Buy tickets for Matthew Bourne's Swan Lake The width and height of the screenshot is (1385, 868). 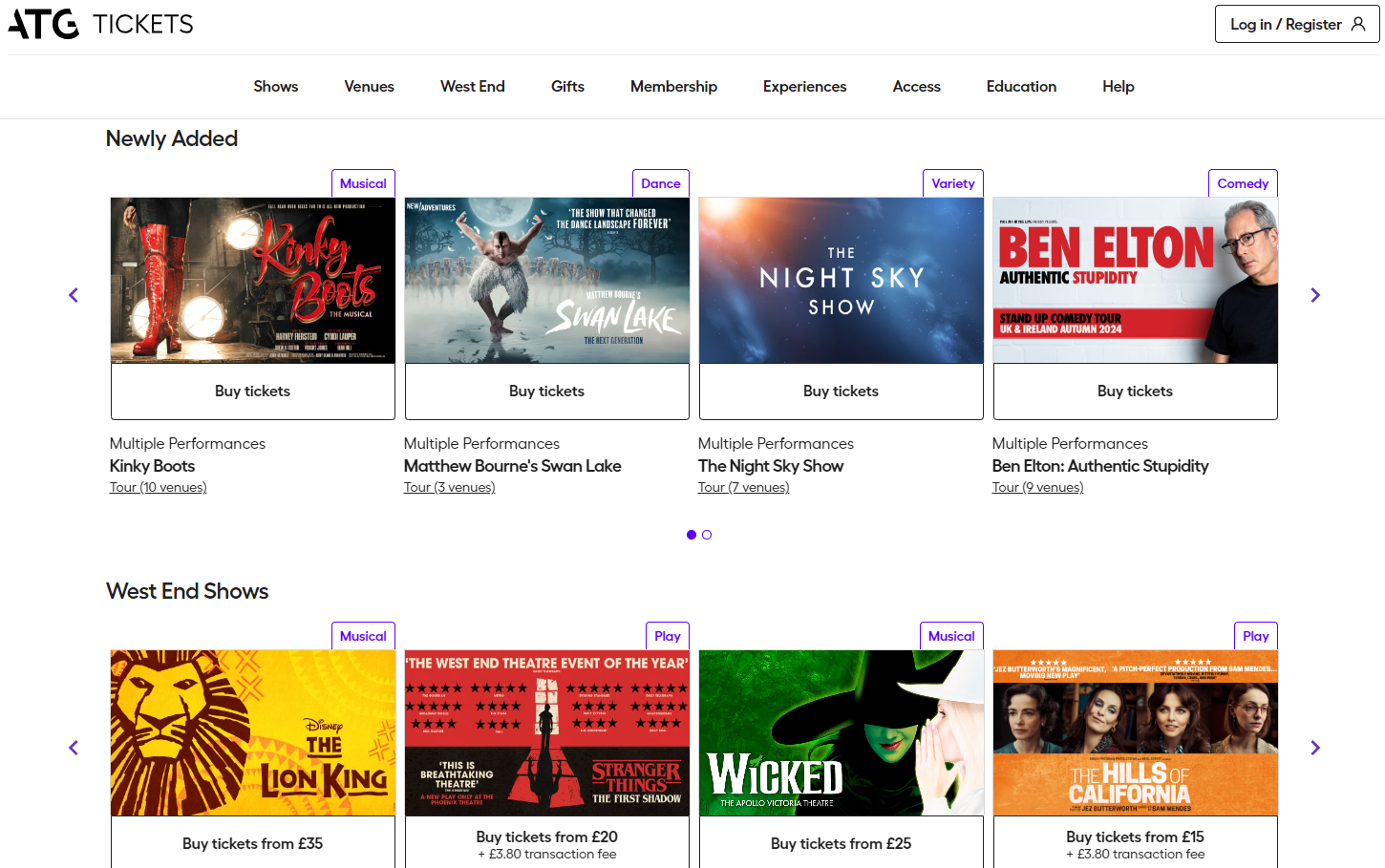coord(547,392)
